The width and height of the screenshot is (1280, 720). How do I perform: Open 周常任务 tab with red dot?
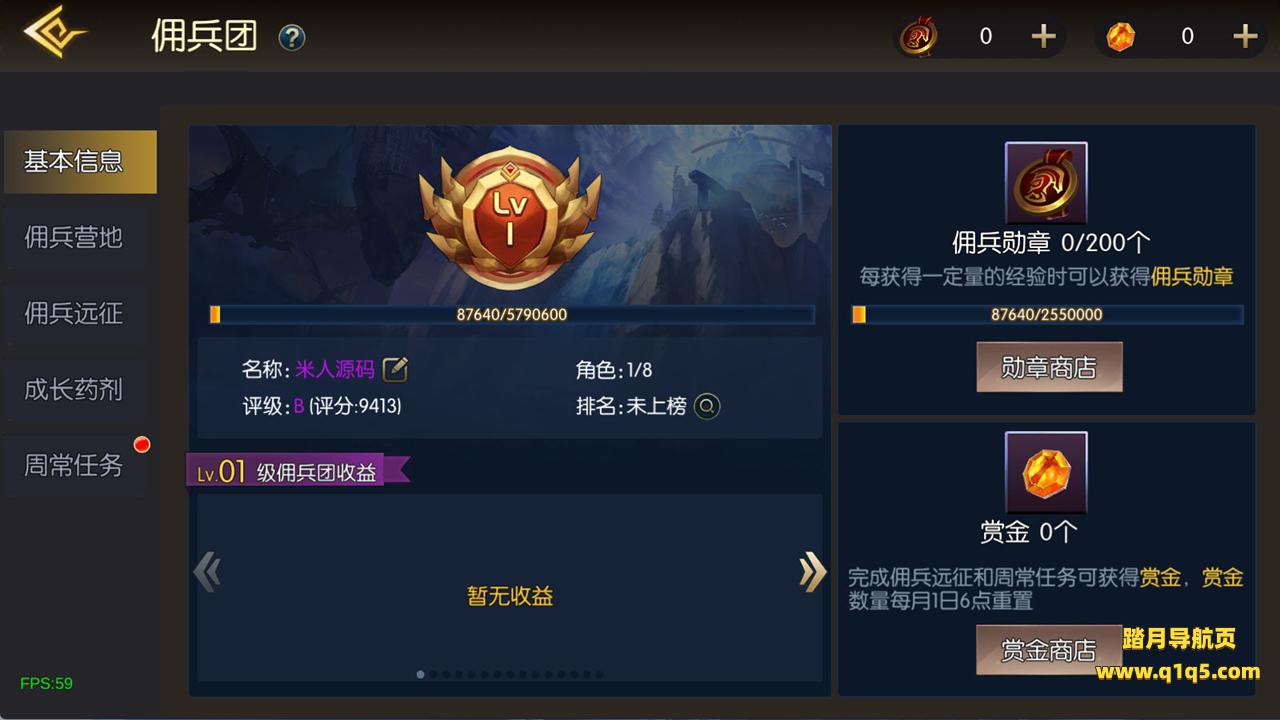click(x=74, y=465)
